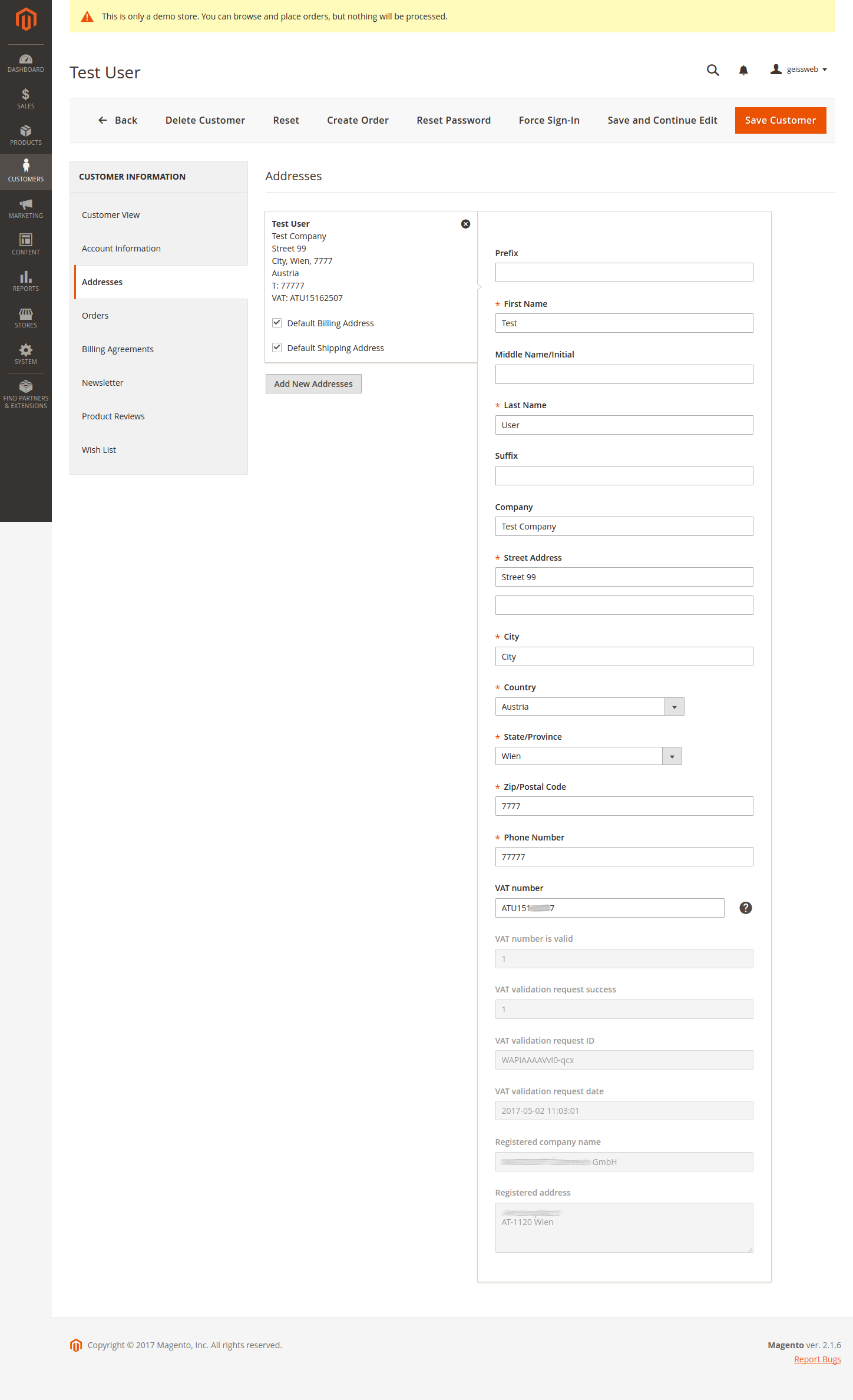Open Find Partners & Extensions
This screenshot has width=853, height=1400.
[26, 395]
